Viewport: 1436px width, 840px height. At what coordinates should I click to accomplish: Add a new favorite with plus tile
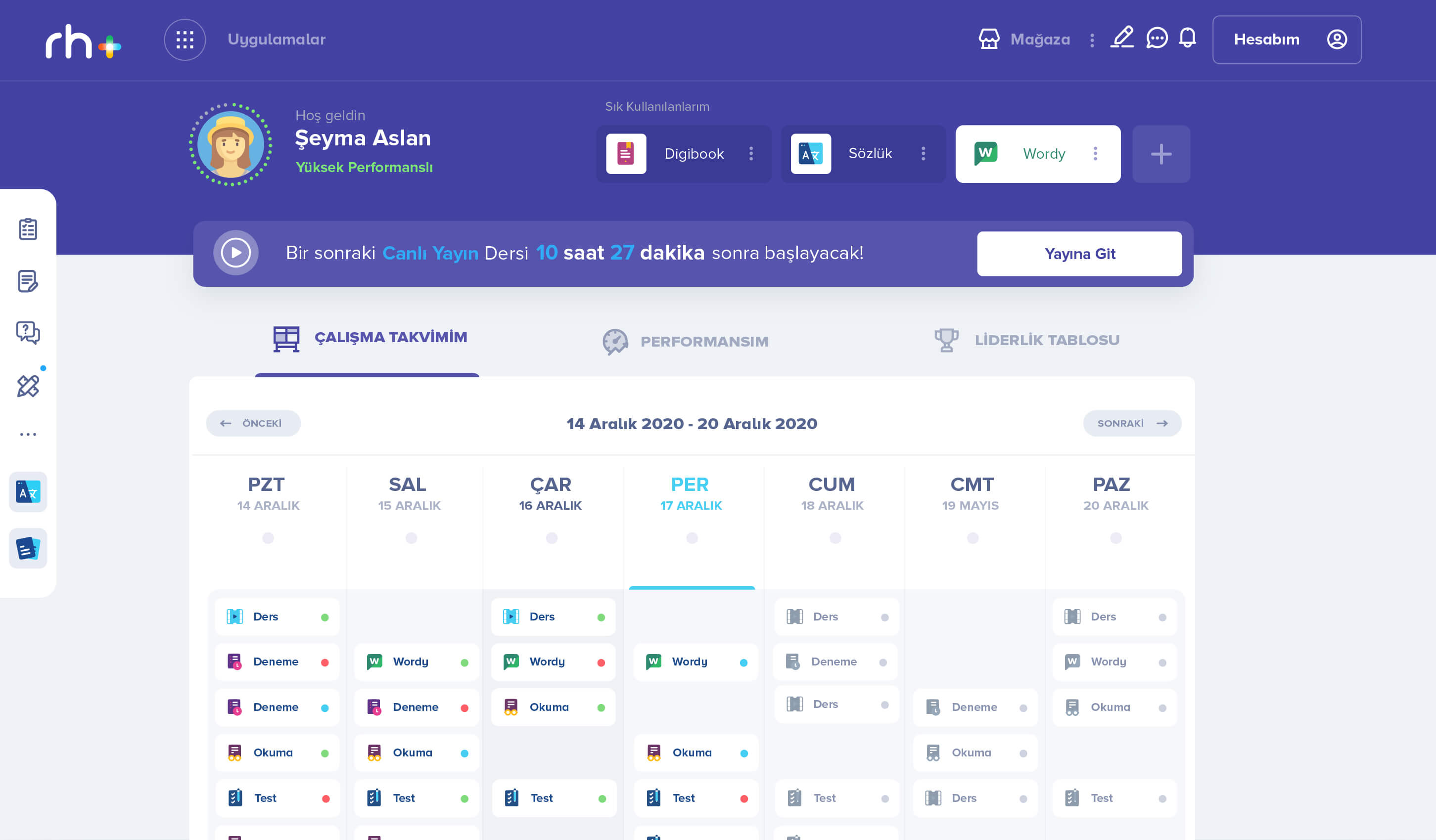point(1161,154)
